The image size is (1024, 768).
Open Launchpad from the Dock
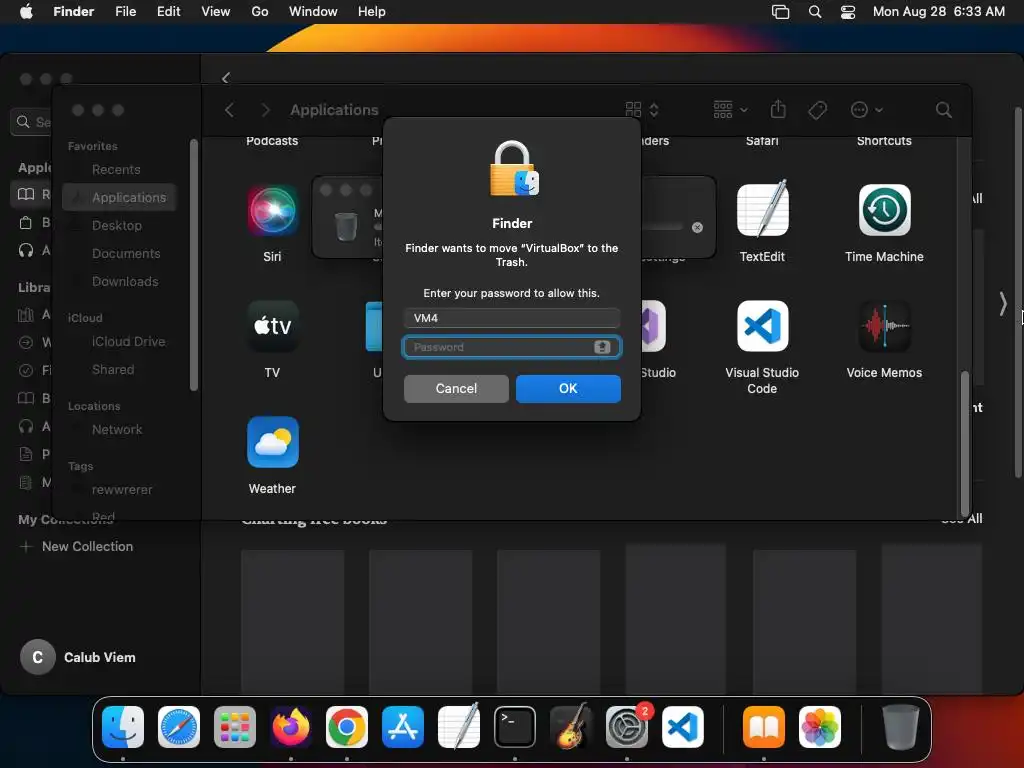[235, 727]
